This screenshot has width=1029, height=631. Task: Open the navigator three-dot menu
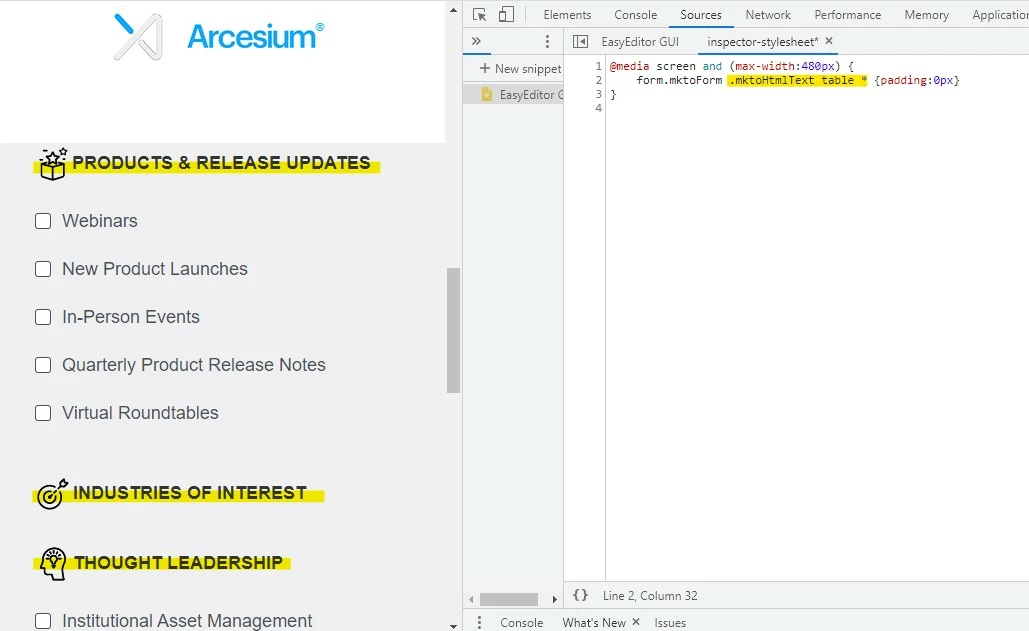pyautogui.click(x=547, y=42)
